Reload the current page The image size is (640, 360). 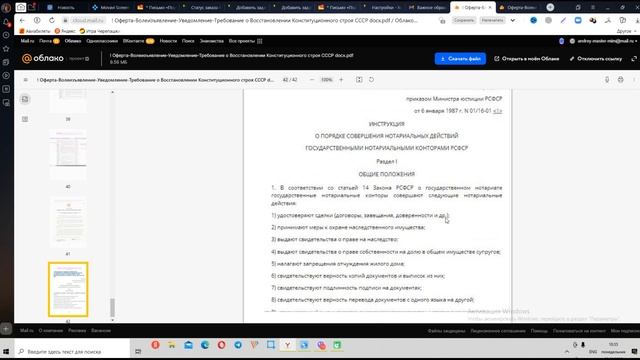coord(51,20)
